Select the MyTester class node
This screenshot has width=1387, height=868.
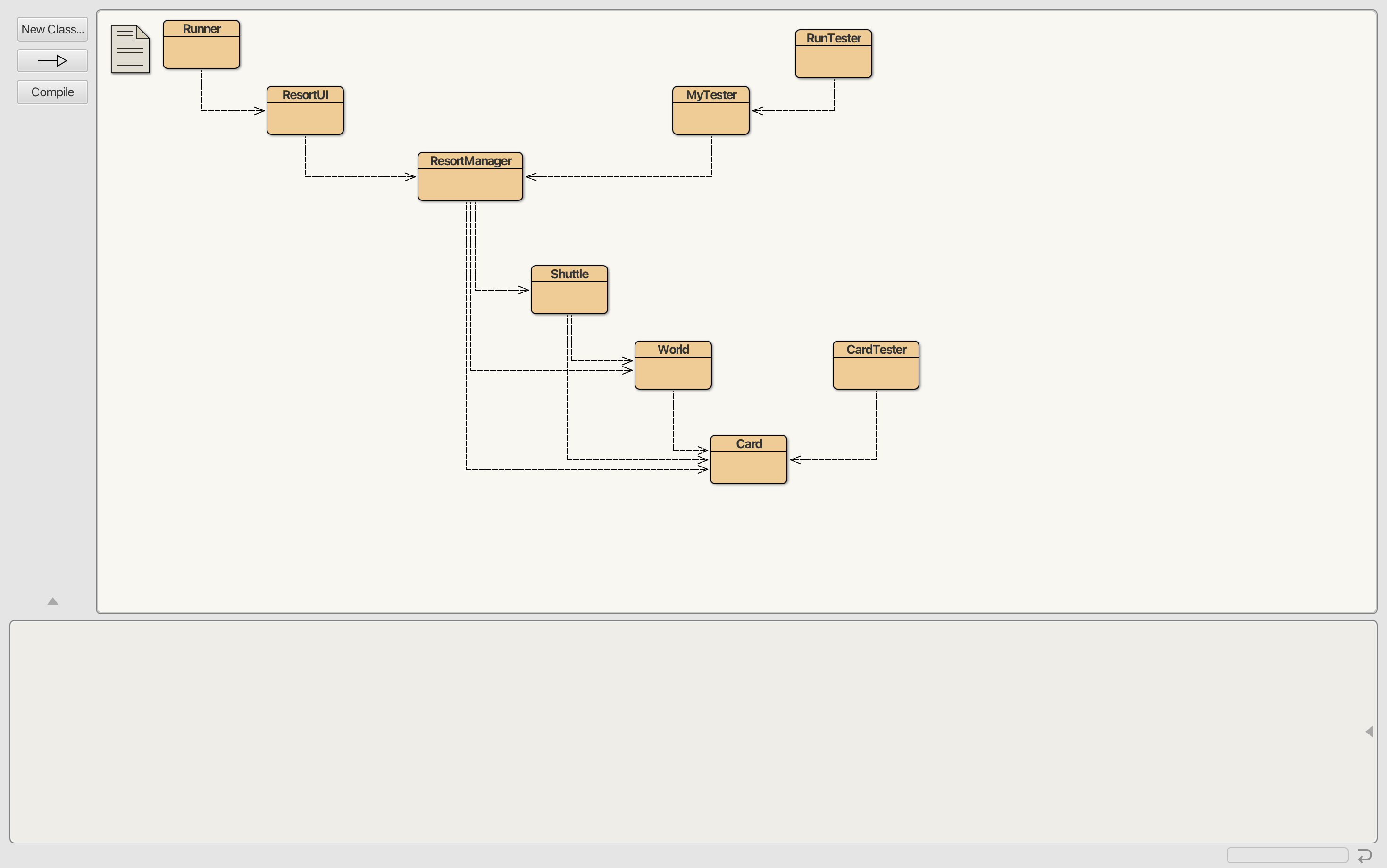pos(711,110)
